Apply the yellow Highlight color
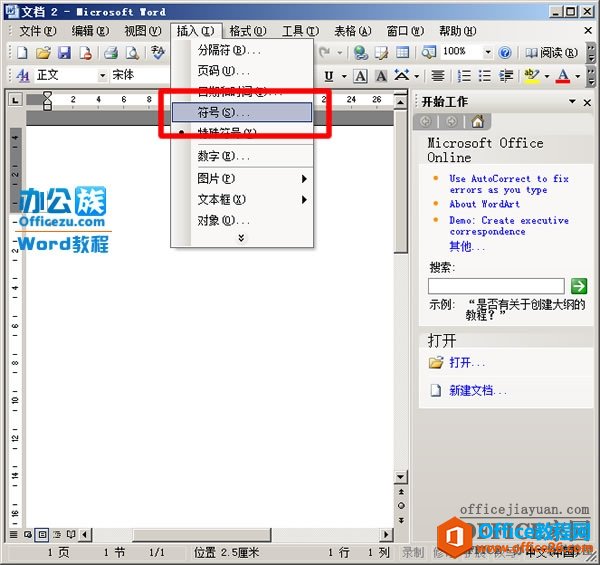The height and width of the screenshot is (565, 600). pyautogui.click(x=532, y=76)
